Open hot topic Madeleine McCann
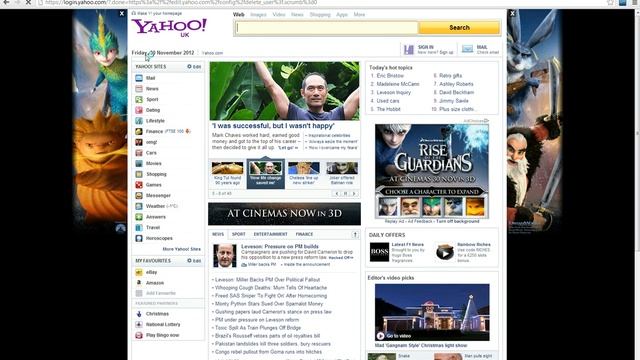This screenshot has height=360, width=640. (x=398, y=84)
